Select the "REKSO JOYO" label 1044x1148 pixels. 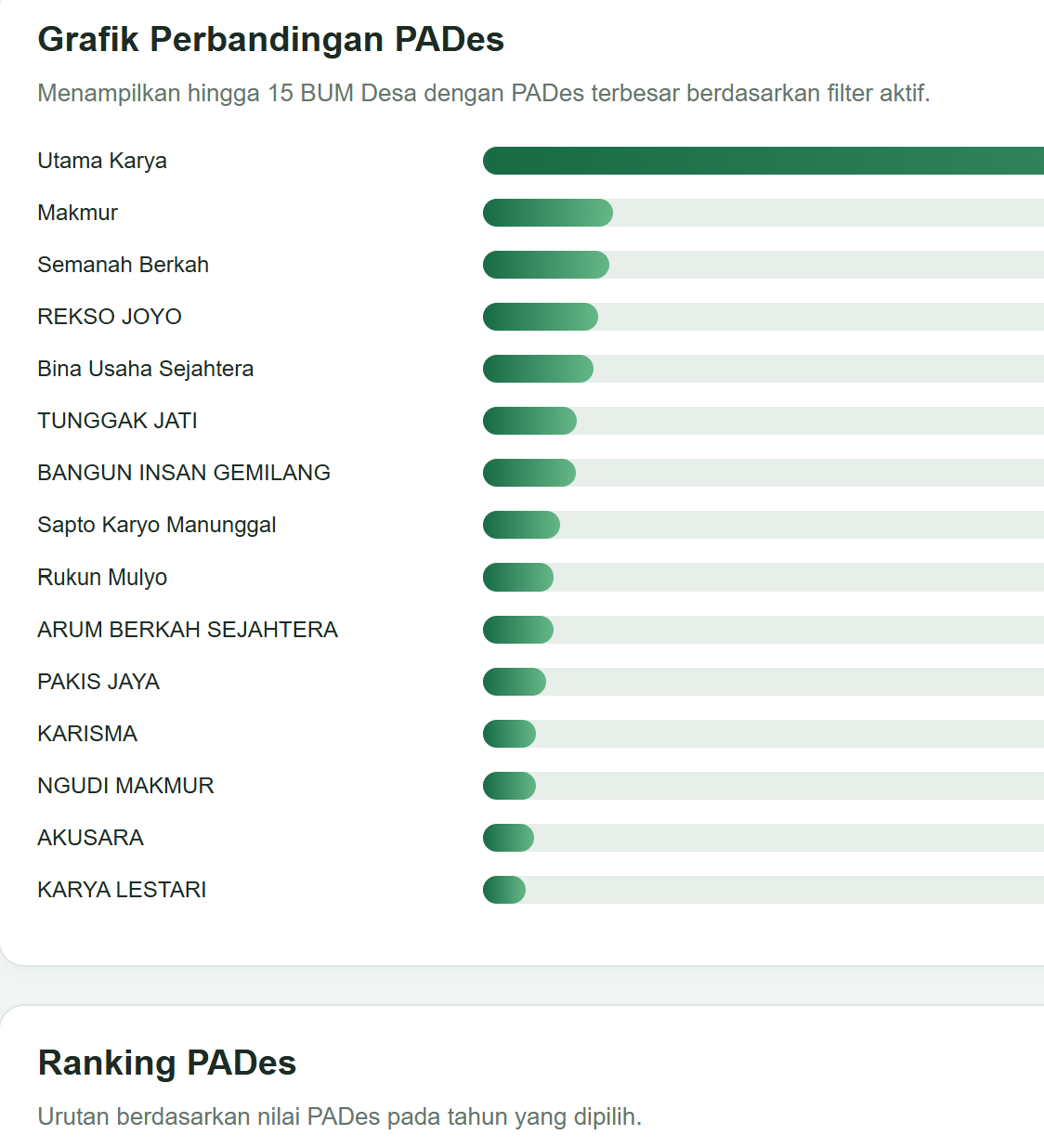[110, 317]
